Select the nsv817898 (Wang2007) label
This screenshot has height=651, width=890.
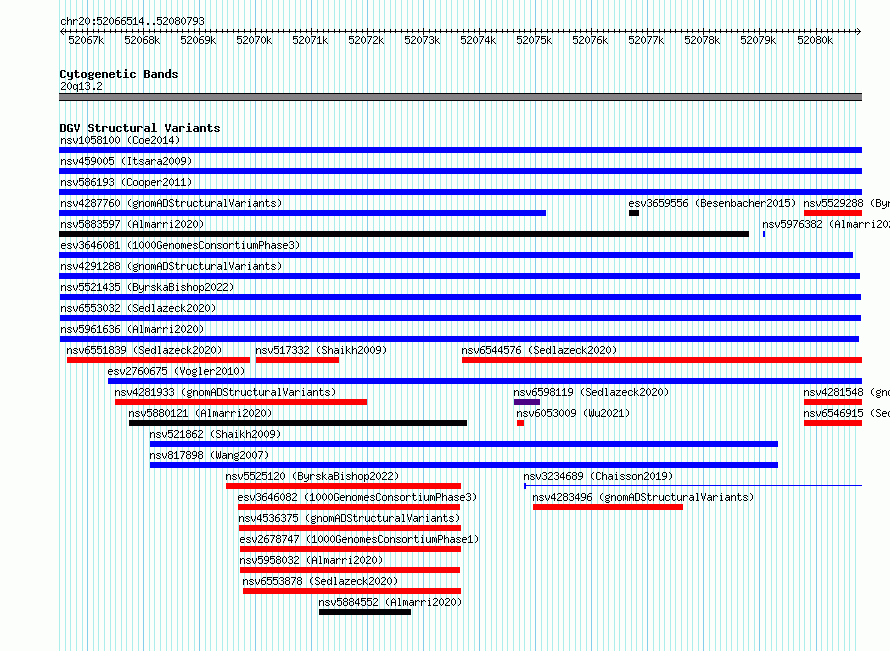(x=209, y=455)
